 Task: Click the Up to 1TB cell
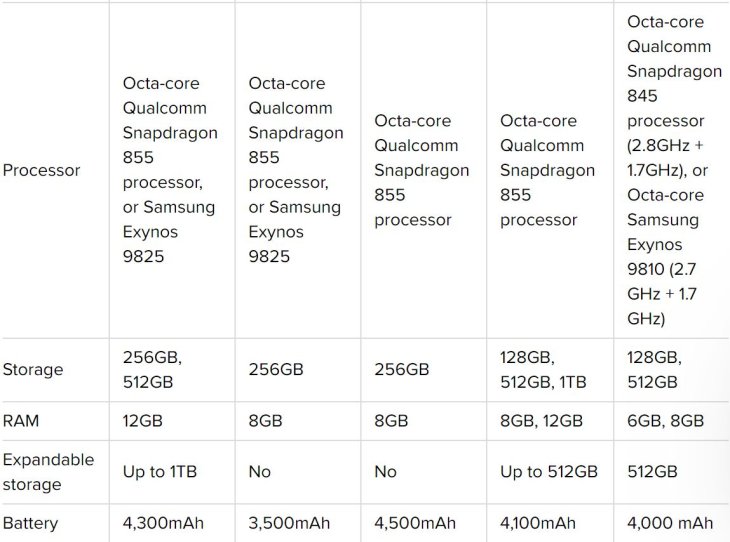coord(160,472)
